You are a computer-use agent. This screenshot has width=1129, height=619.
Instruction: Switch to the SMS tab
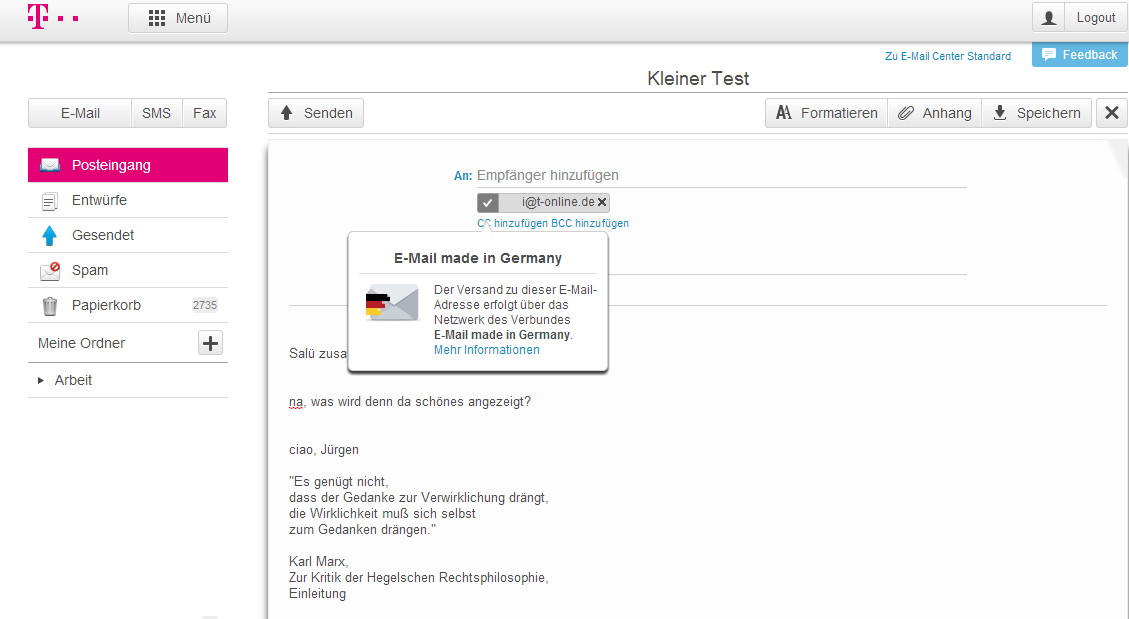[156, 112]
